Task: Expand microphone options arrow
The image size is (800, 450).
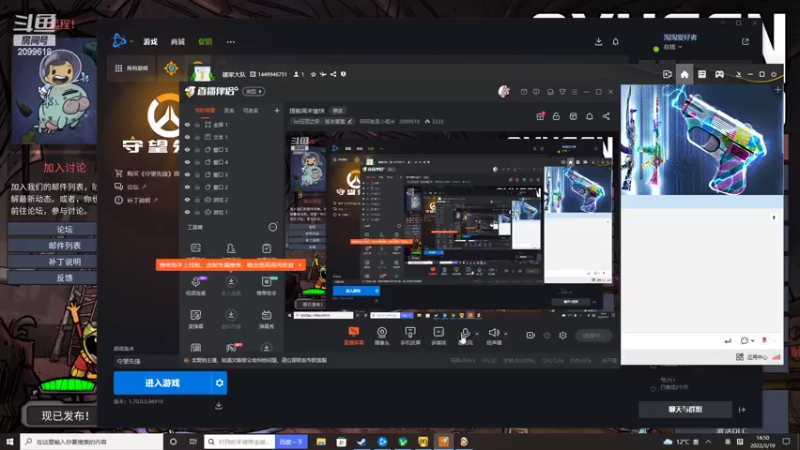Action: pos(477,334)
